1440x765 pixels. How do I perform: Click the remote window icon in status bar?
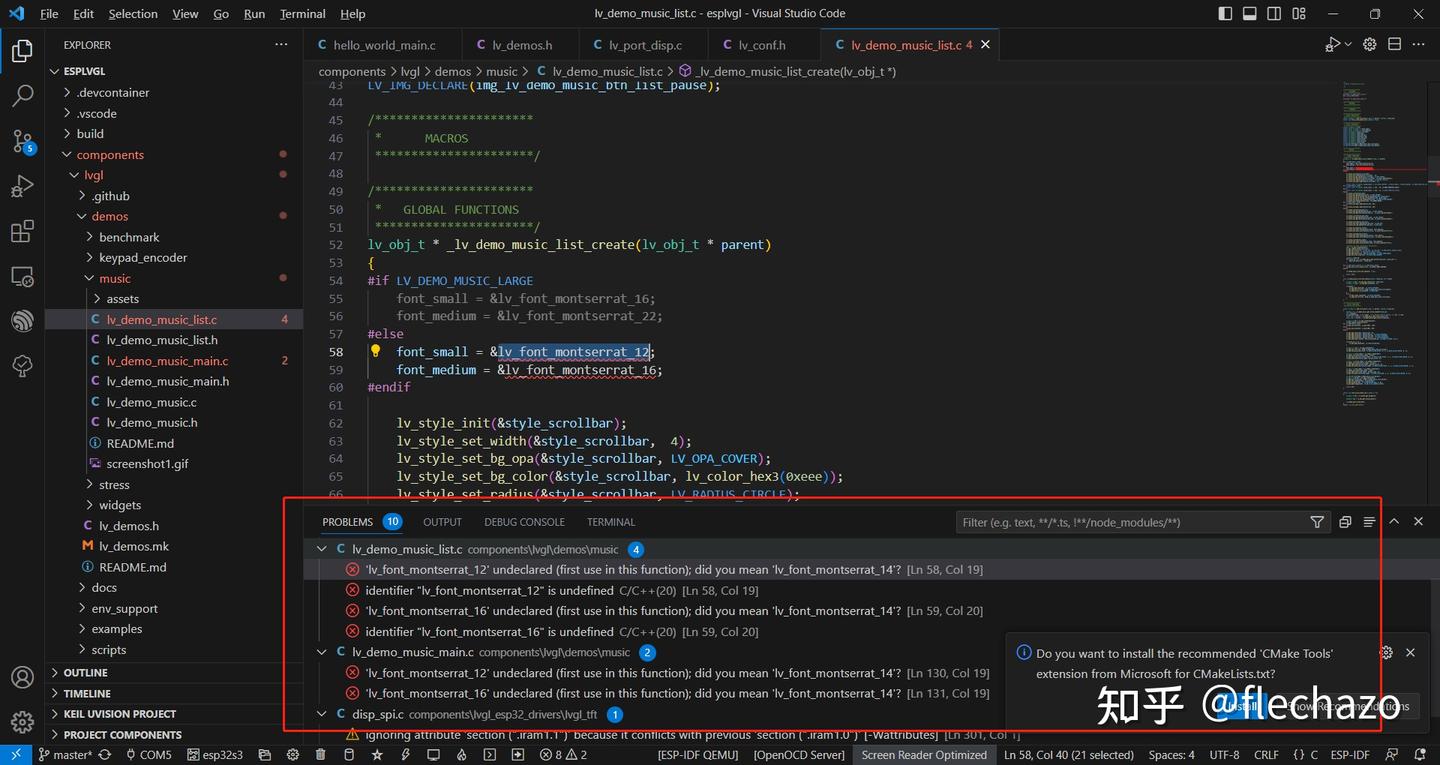(x=16, y=755)
